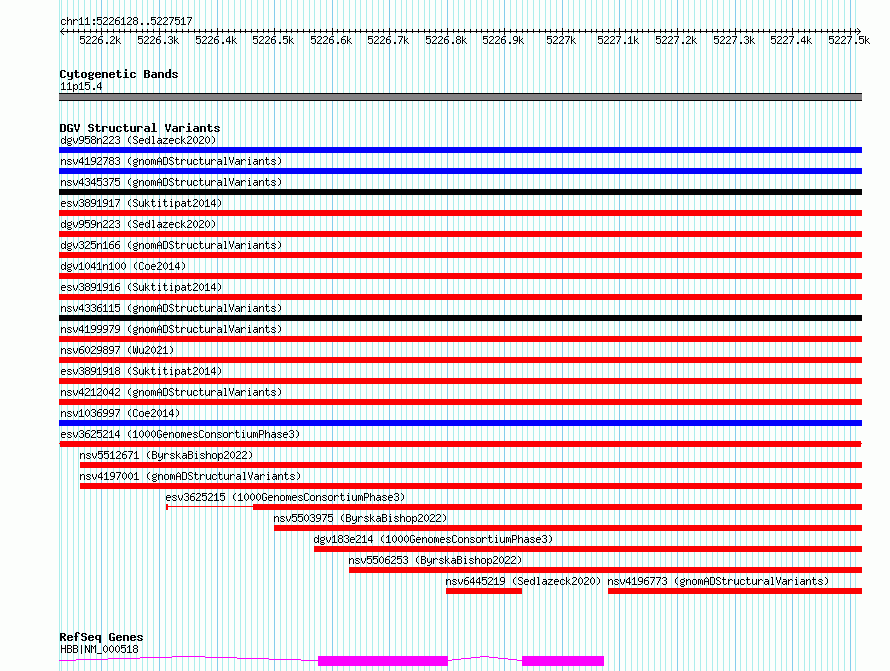Screen dimensions: 890x671
Task: Click the red bar under dgv183e214
Action: (x=588, y=549)
